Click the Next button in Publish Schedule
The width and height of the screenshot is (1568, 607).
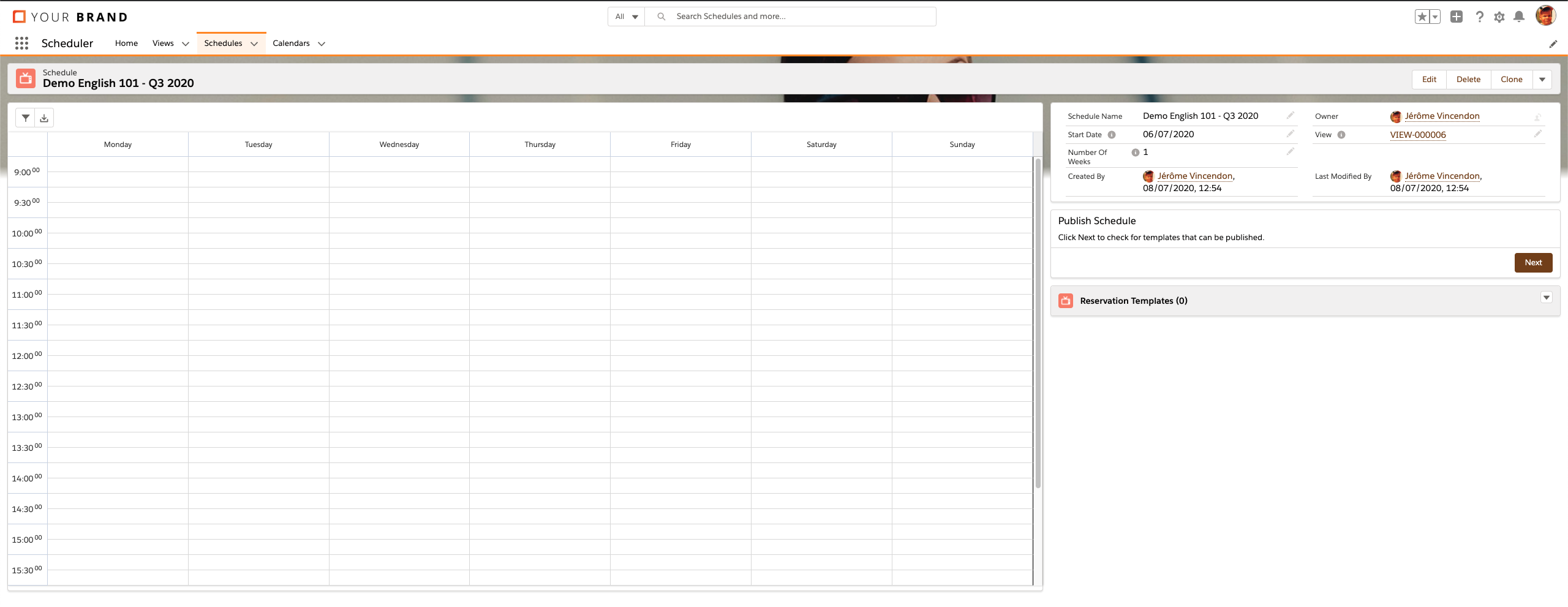[x=1533, y=262]
